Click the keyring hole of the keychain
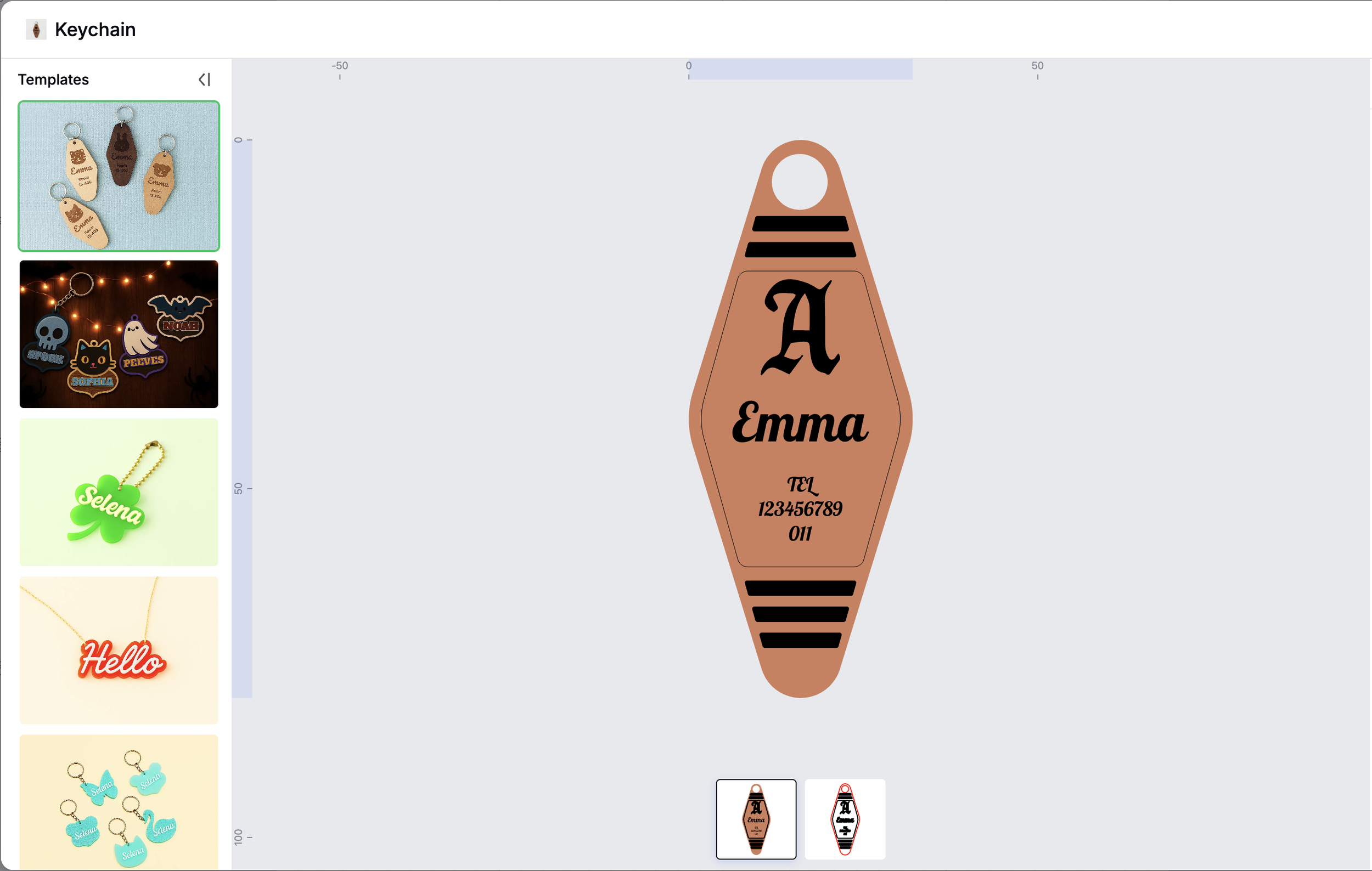Viewport: 1372px width, 871px height. [800, 182]
